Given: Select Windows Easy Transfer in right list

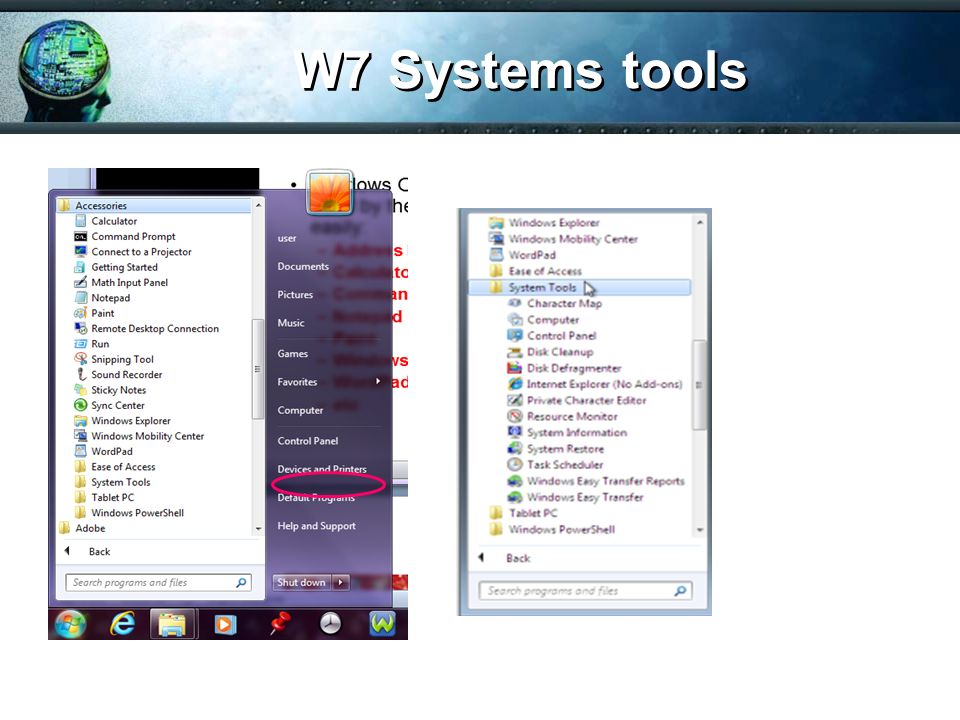Looking at the screenshot, I should coord(576,497).
